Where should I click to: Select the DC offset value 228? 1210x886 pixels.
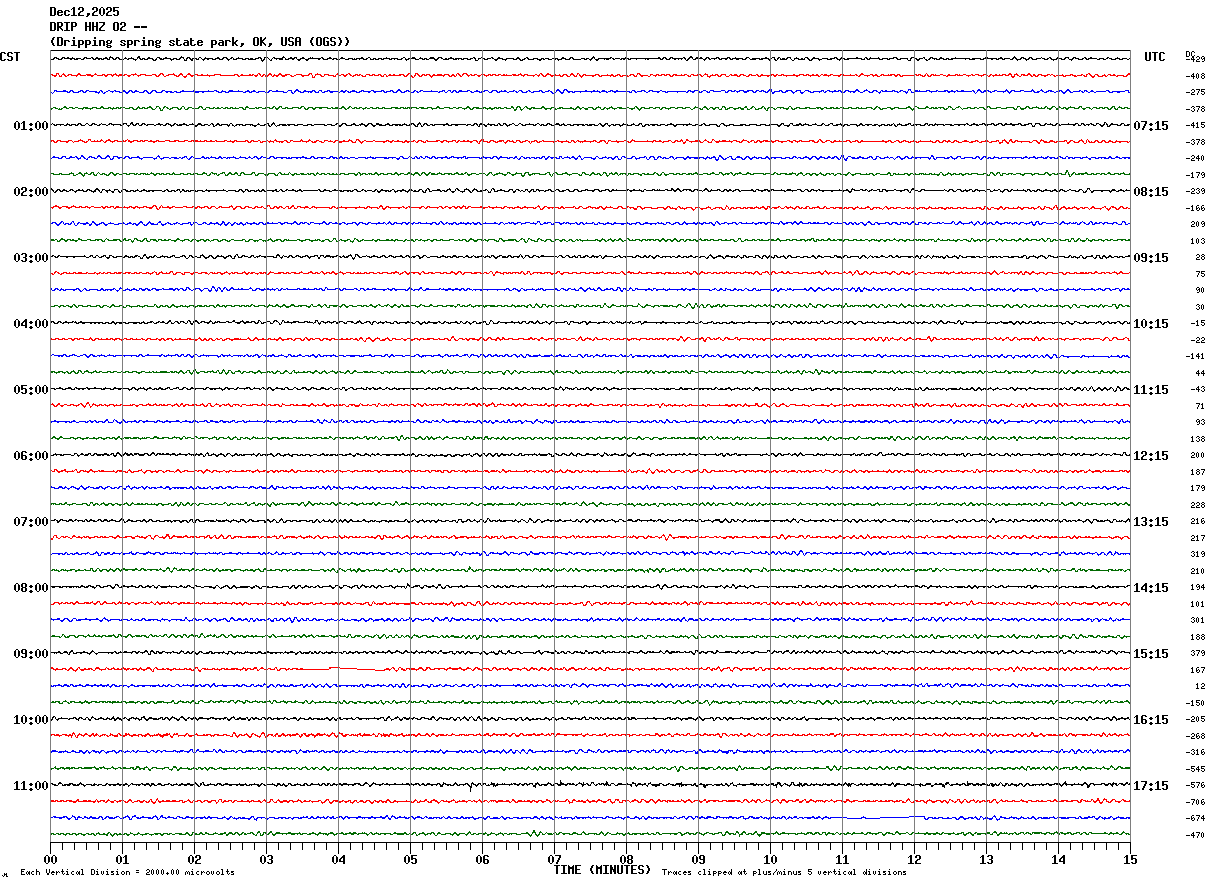pyautogui.click(x=1197, y=505)
